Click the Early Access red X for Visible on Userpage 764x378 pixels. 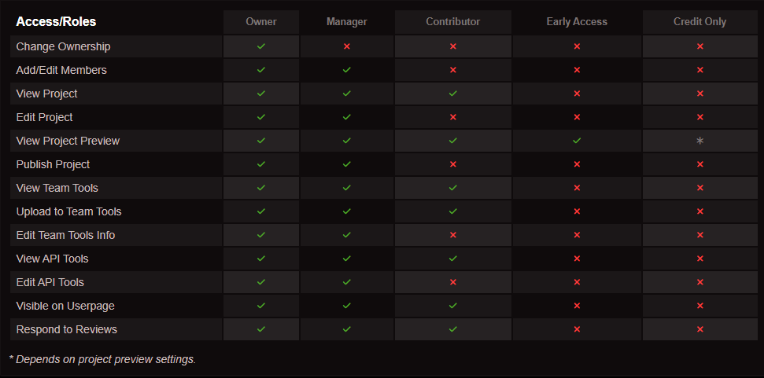(577, 306)
